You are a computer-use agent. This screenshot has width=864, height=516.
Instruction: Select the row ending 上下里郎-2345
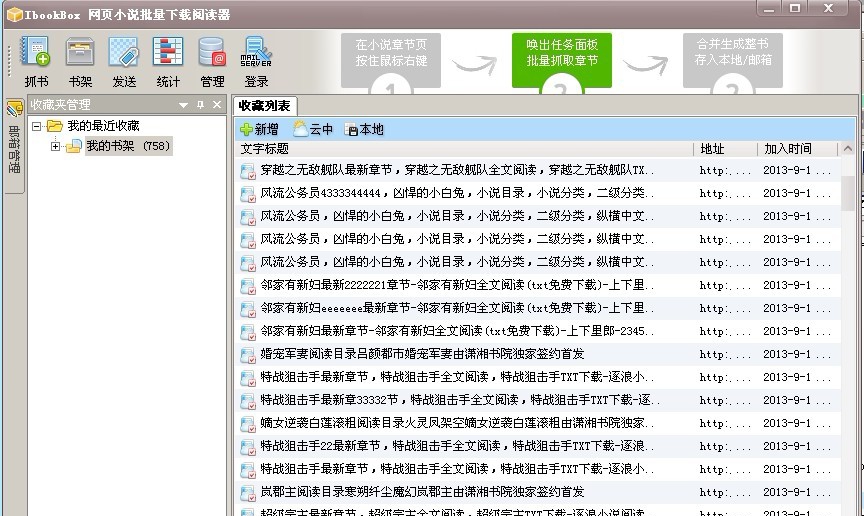(538, 331)
